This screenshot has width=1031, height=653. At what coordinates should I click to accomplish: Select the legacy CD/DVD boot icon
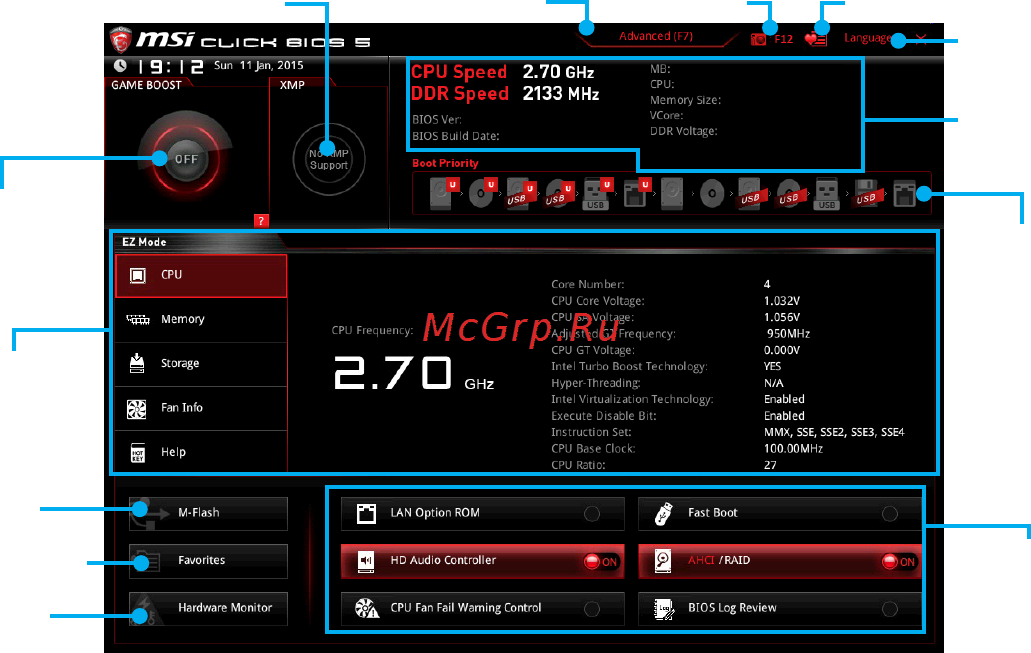(711, 194)
